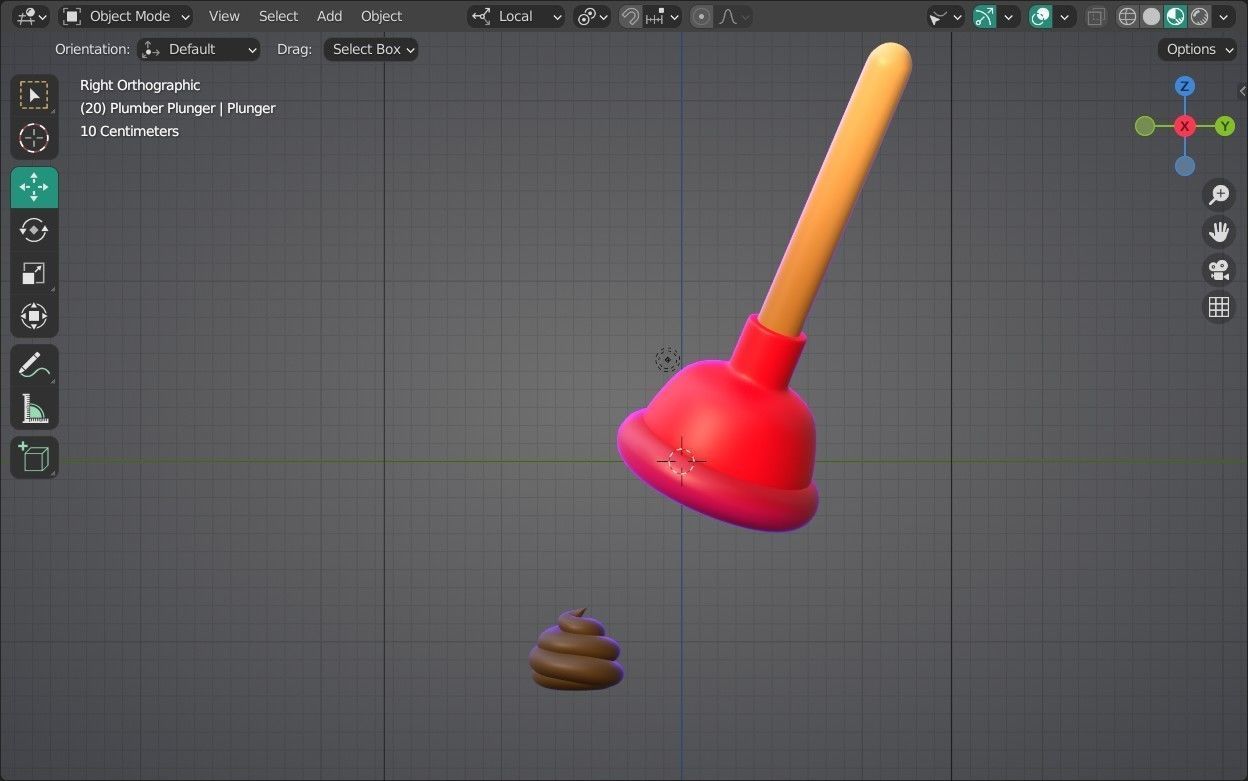Click the Options button
The image size is (1248, 781).
[1196, 49]
